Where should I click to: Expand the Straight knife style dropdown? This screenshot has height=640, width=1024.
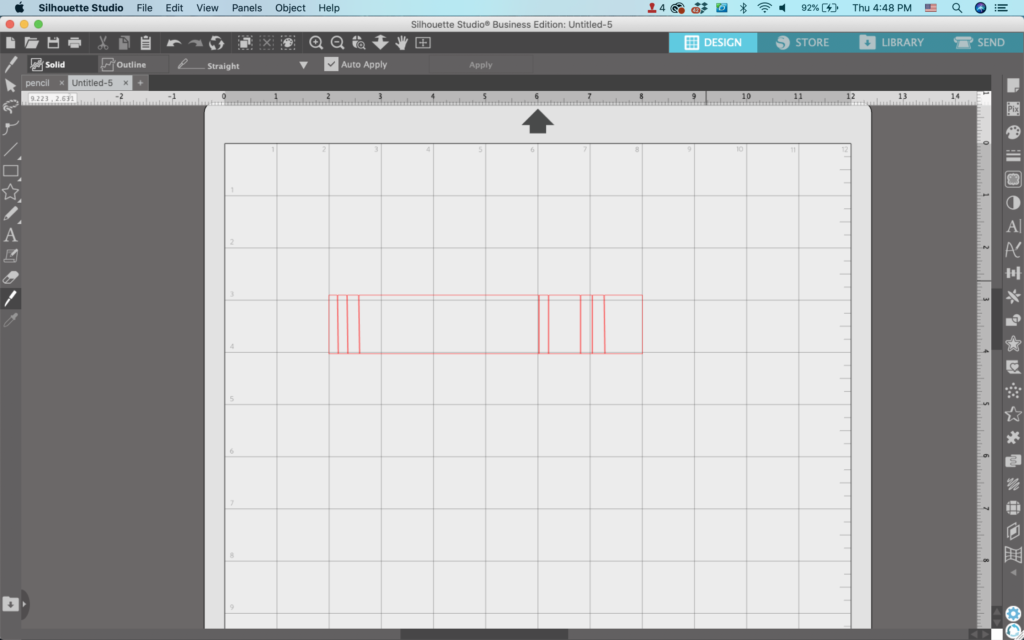click(303, 65)
